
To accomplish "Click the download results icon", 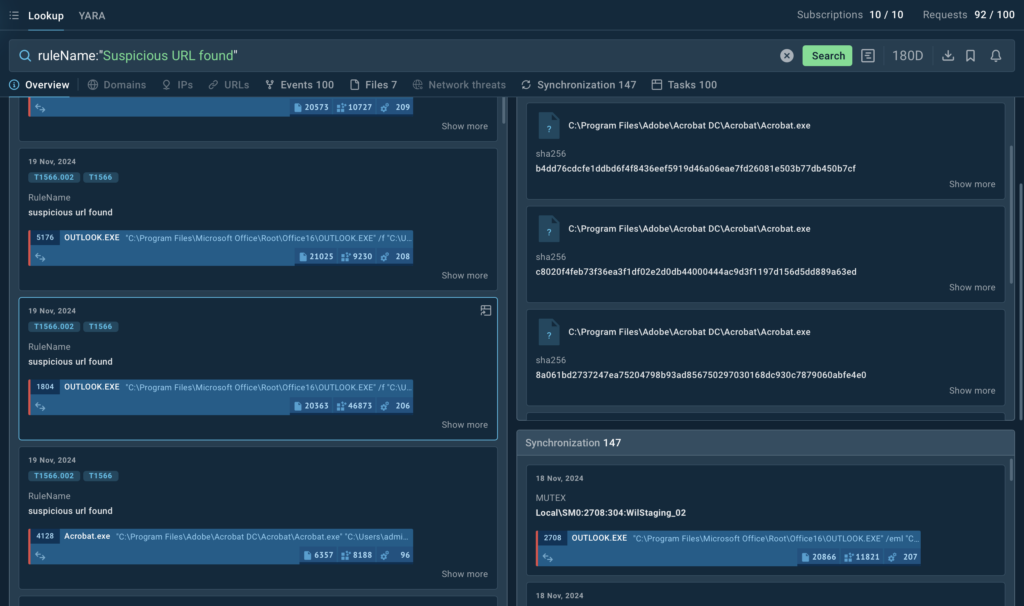I will pos(948,56).
